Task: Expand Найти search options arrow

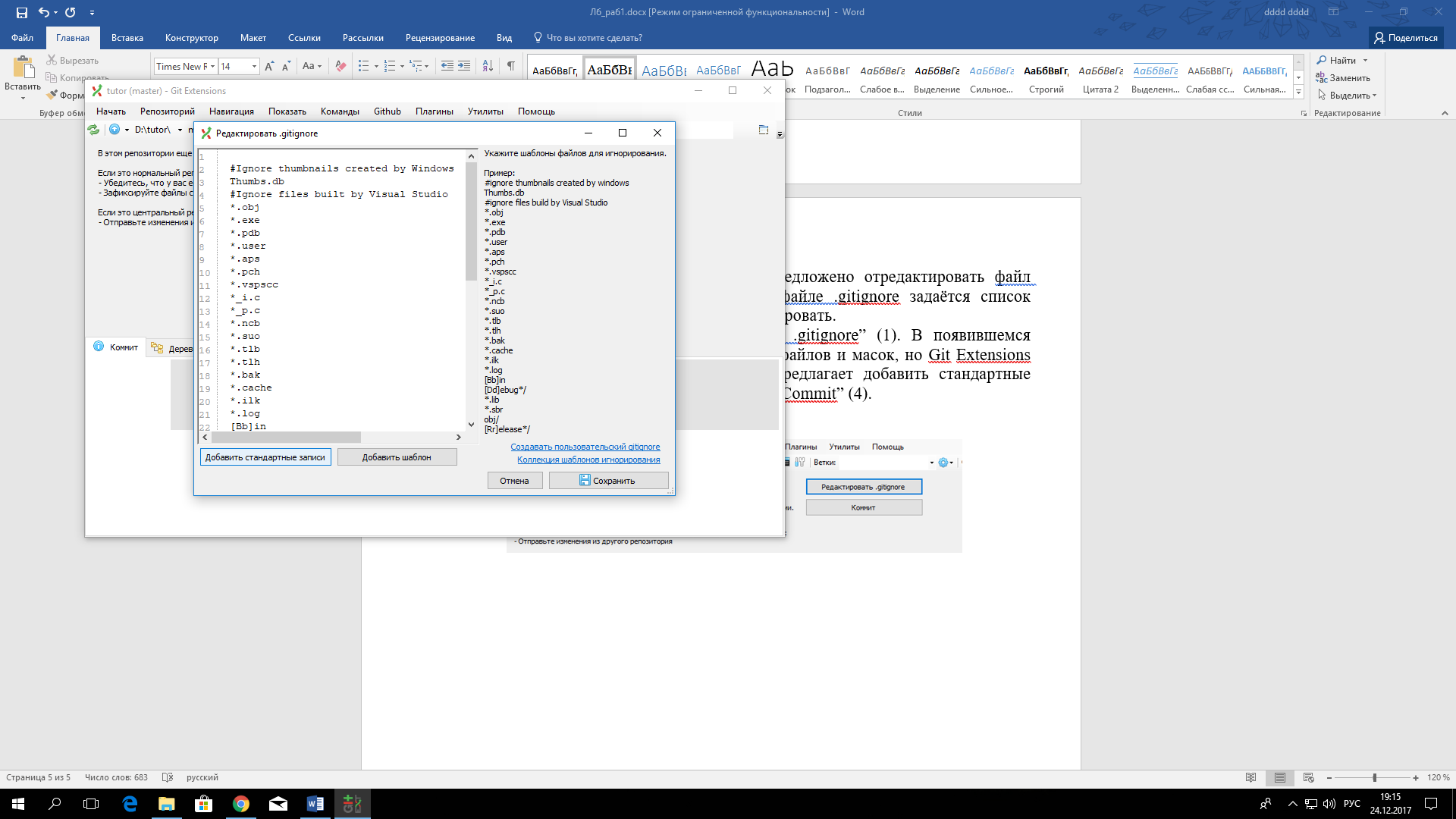Action: pyautogui.click(x=1365, y=61)
